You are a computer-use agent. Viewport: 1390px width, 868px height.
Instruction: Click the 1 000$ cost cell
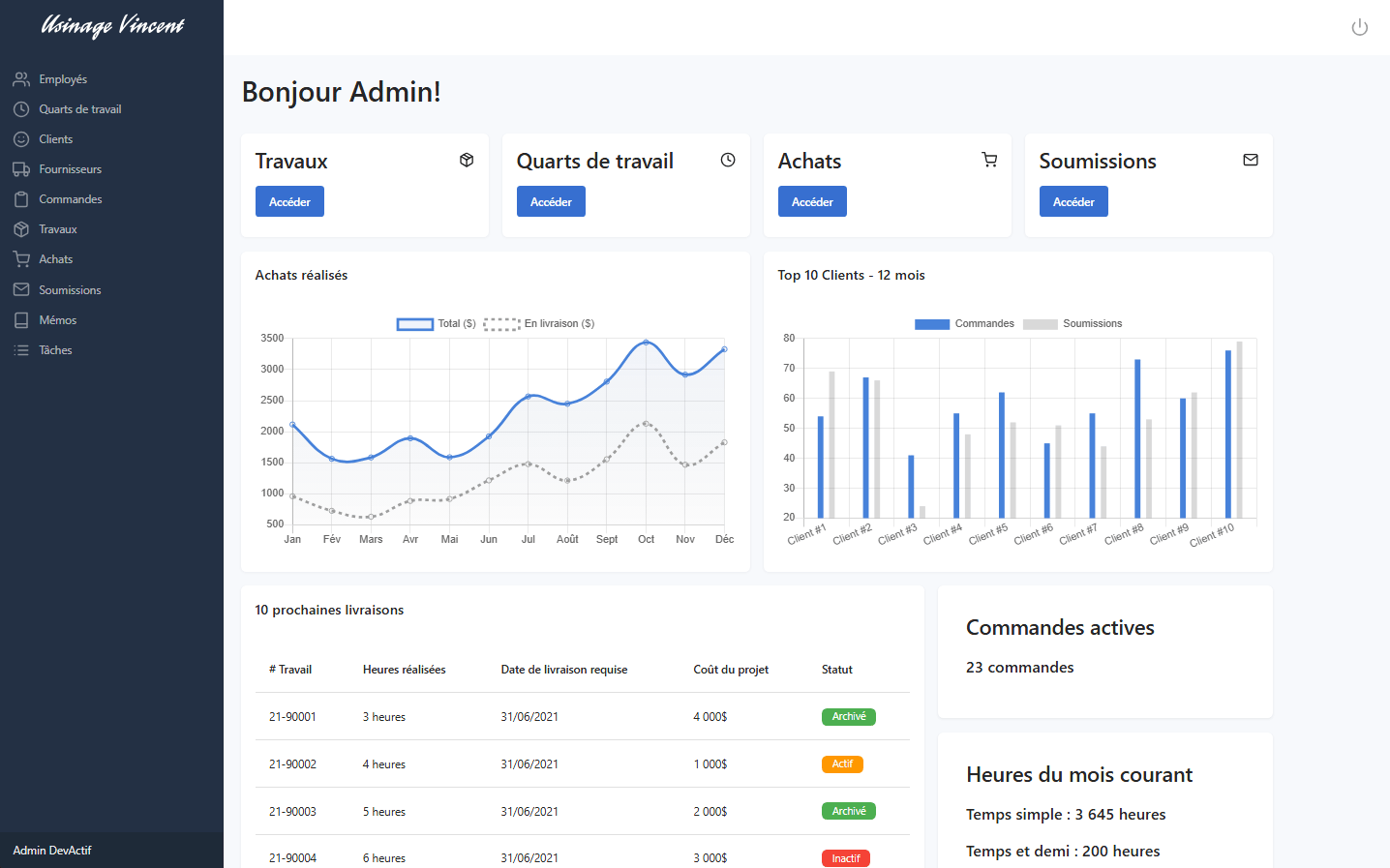710,764
